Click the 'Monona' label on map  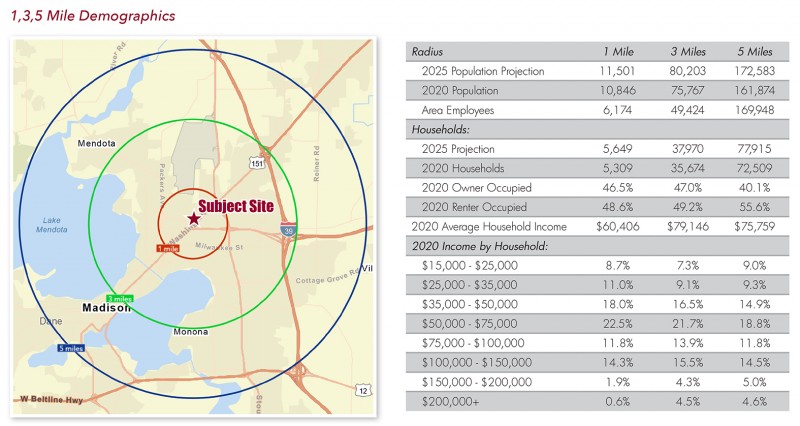(x=191, y=332)
